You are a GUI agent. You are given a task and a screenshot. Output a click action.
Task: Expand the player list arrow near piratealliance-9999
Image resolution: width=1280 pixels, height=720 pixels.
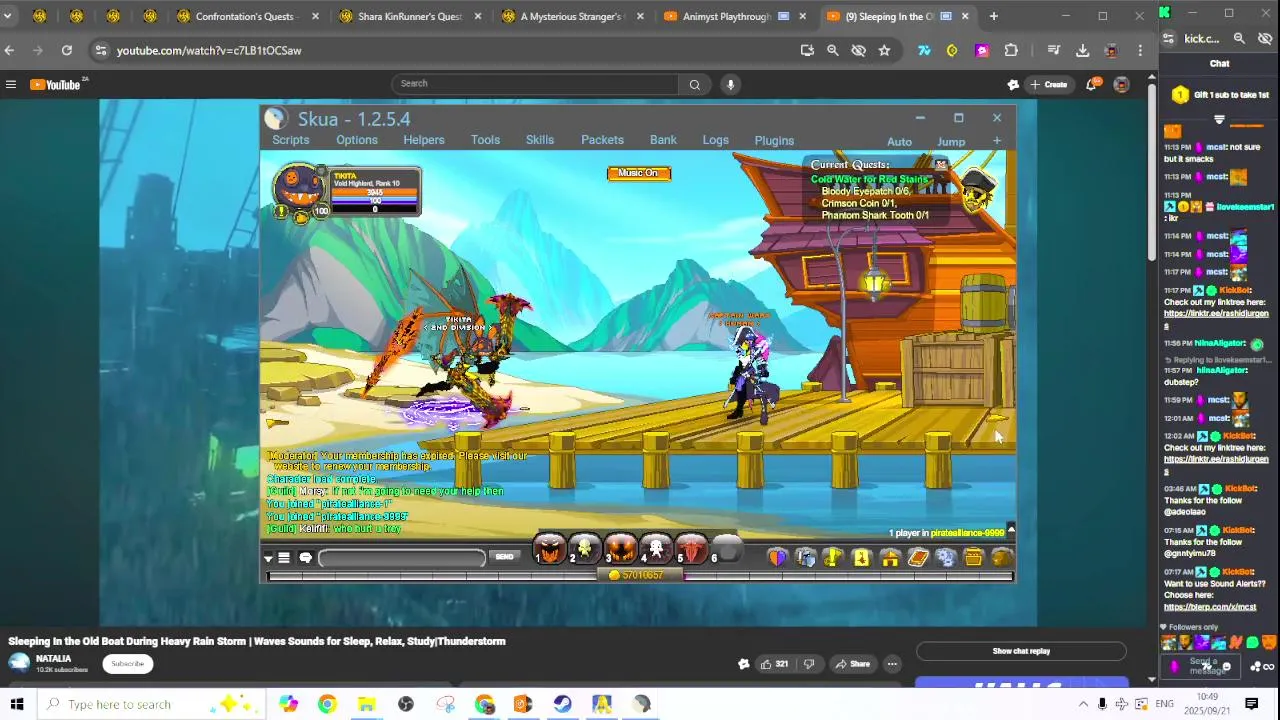pyautogui.click(x=1010, y=529)
